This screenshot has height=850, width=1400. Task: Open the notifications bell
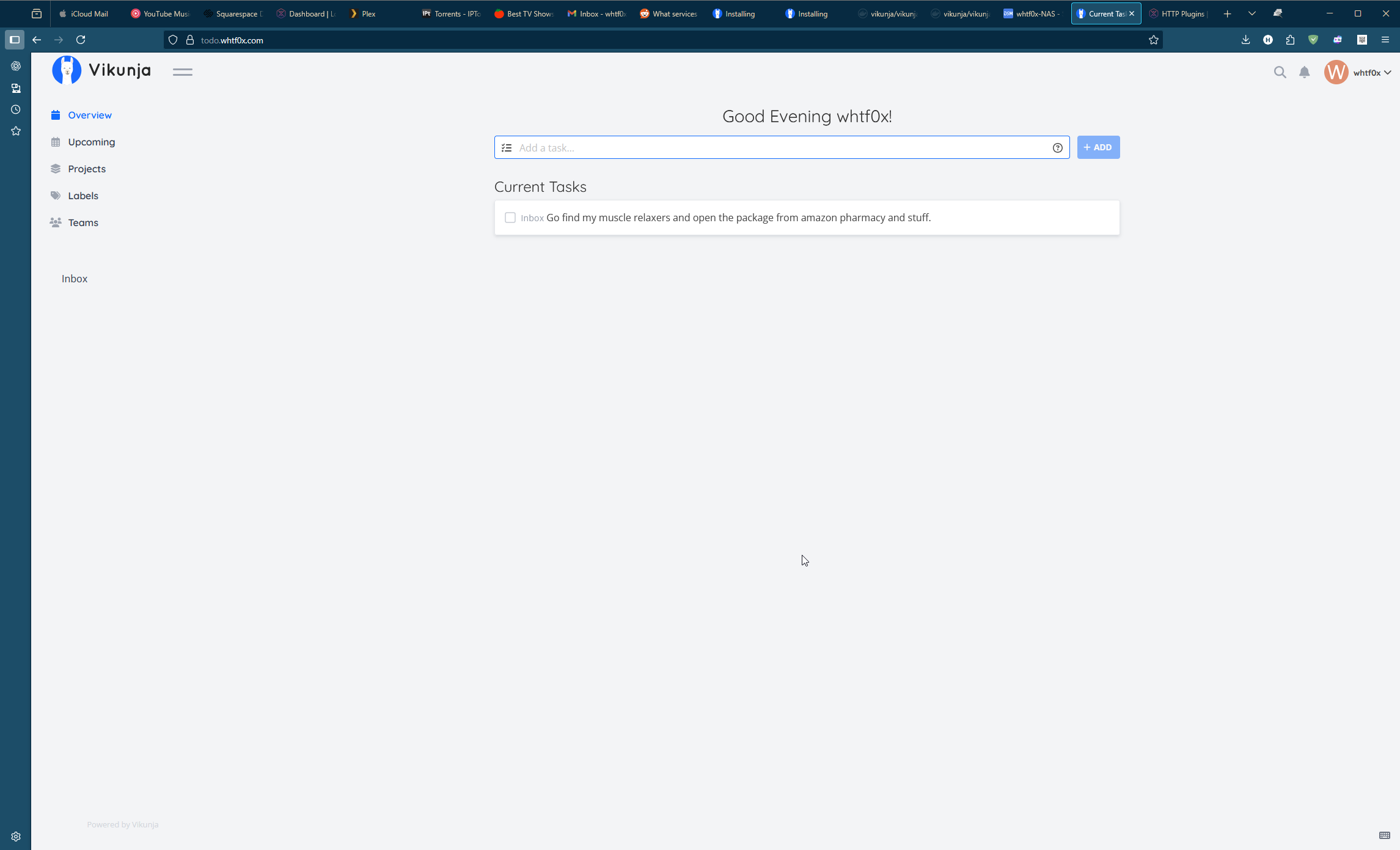coord(1304,73)
